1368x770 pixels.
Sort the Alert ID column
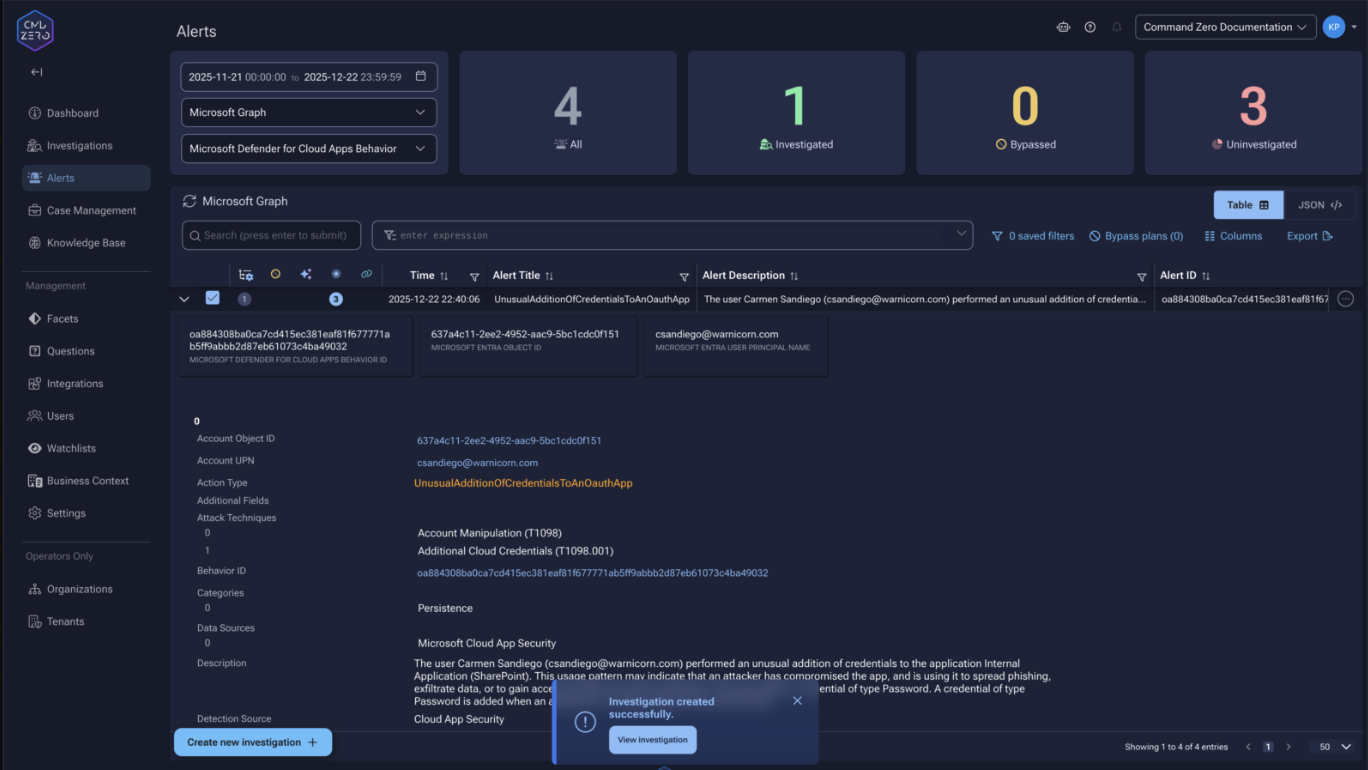(1206, 276)
